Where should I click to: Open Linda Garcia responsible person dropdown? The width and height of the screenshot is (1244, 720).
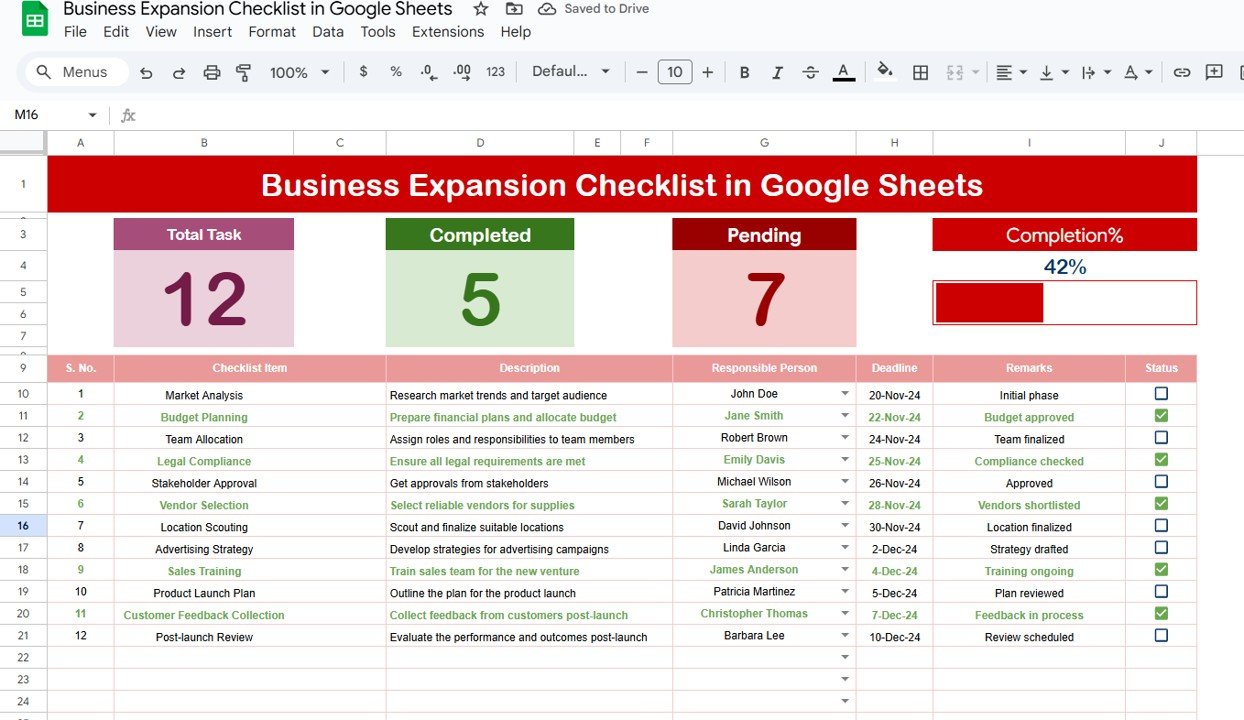click(845, 548)
